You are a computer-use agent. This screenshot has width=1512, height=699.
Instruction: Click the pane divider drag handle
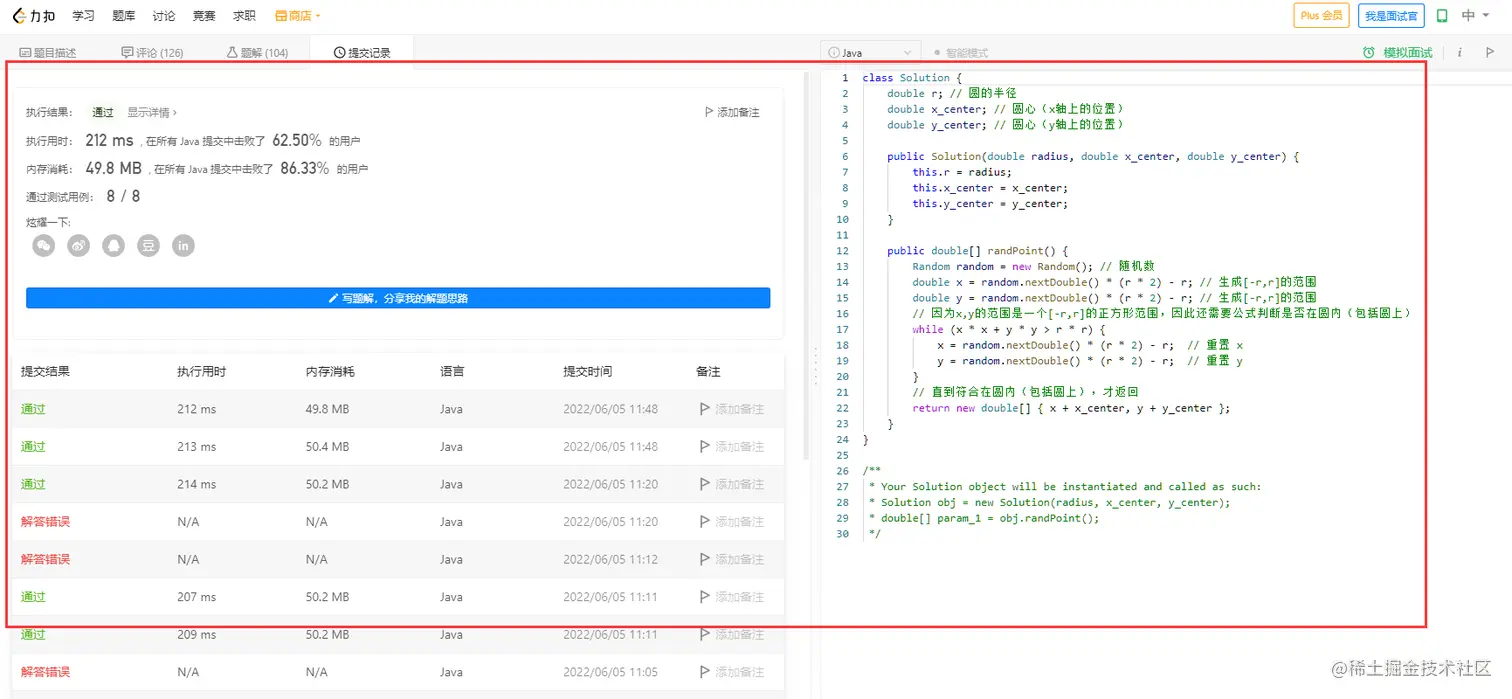pos(814,365)
